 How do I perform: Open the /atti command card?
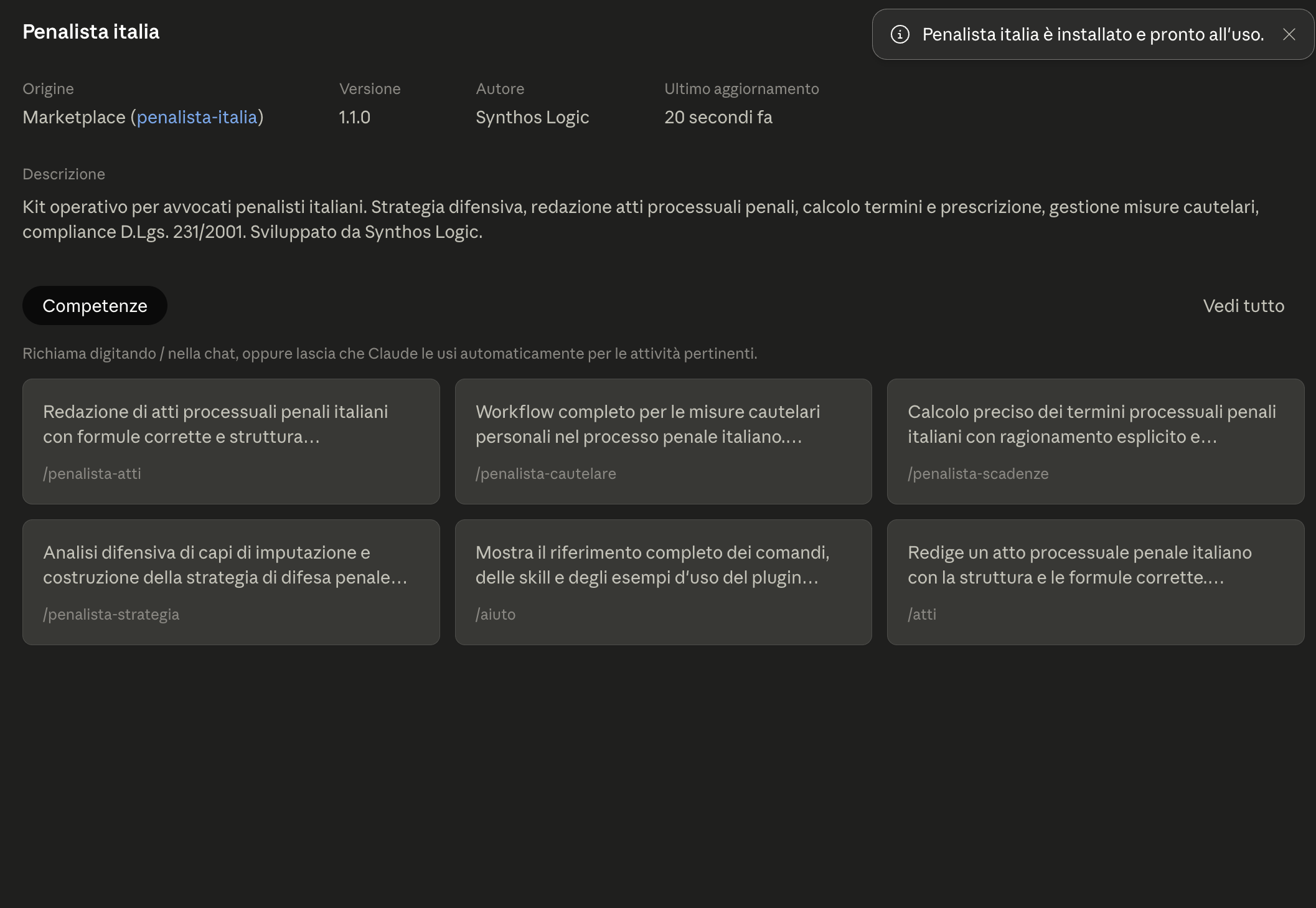pos(1096,582)
